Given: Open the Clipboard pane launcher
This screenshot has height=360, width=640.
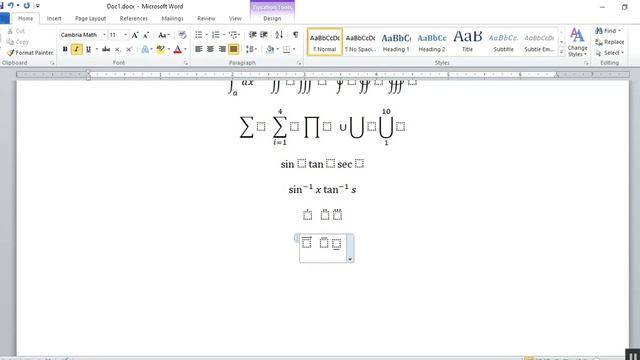Looking at the screenshot, I should (x=52, y=63).
